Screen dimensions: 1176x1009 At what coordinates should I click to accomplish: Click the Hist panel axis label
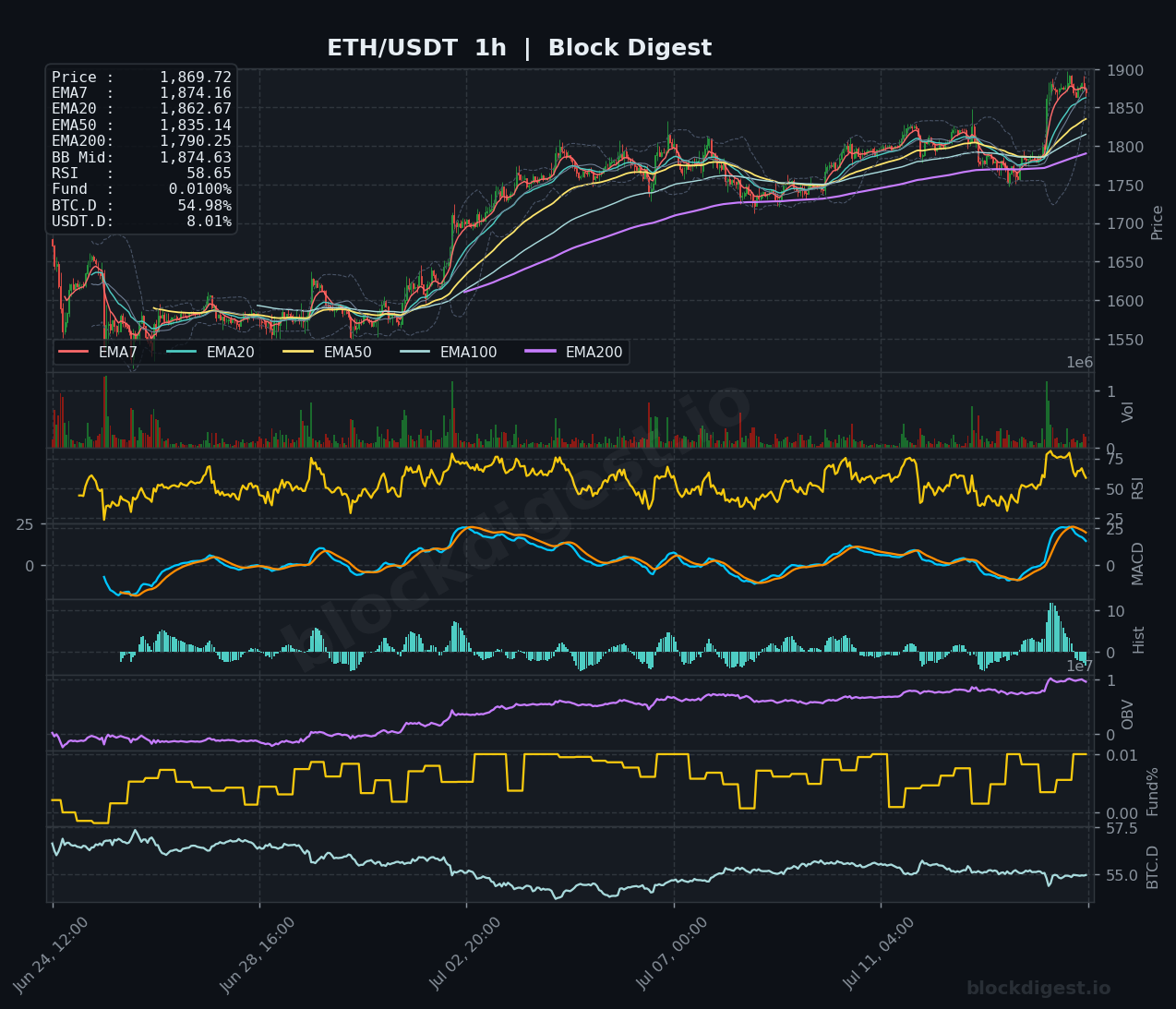point(1138,640)
